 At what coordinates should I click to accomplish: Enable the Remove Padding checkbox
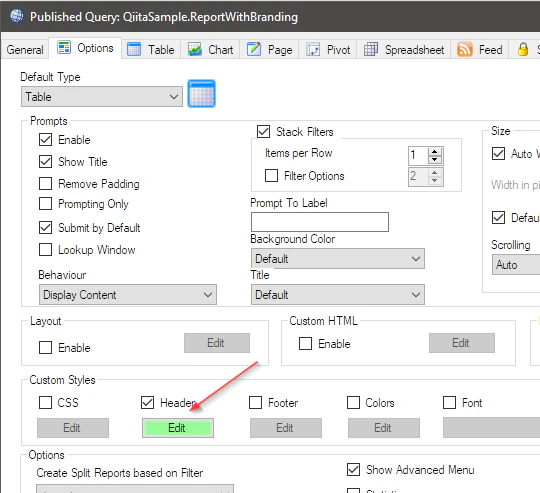click(45, 183)
